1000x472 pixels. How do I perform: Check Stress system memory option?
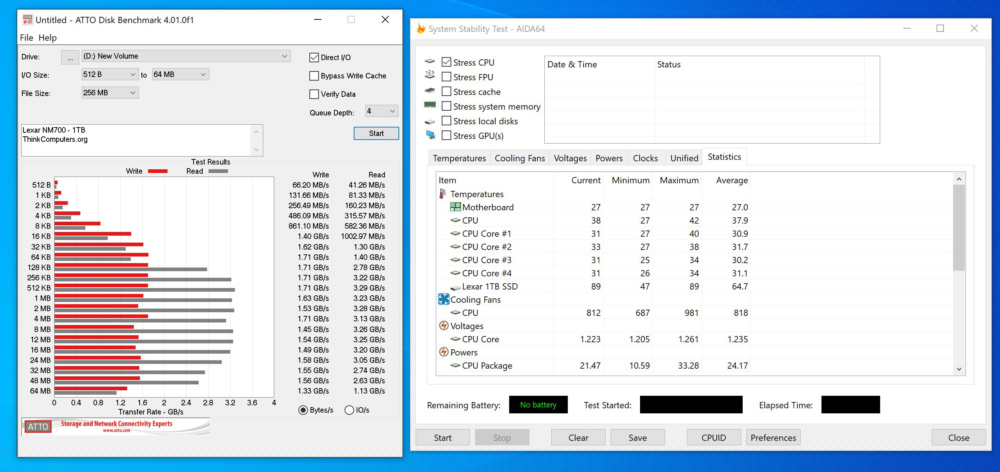click(x=446, y=106)
